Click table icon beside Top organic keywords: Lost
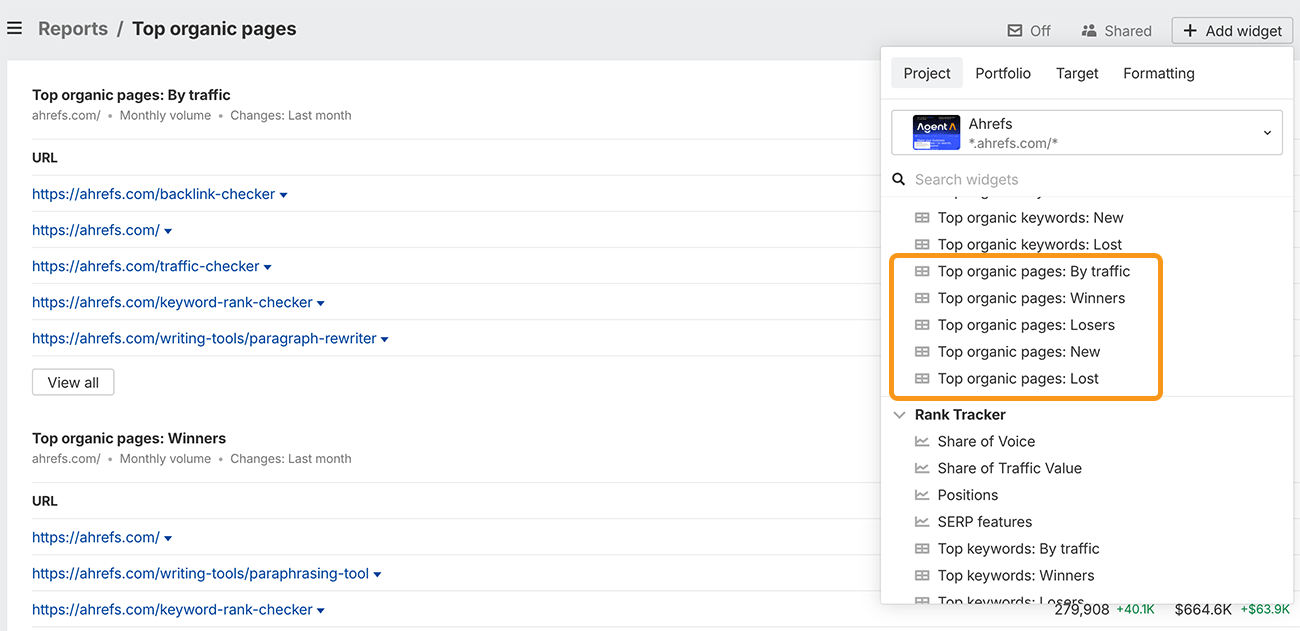 tap(922, 245)
